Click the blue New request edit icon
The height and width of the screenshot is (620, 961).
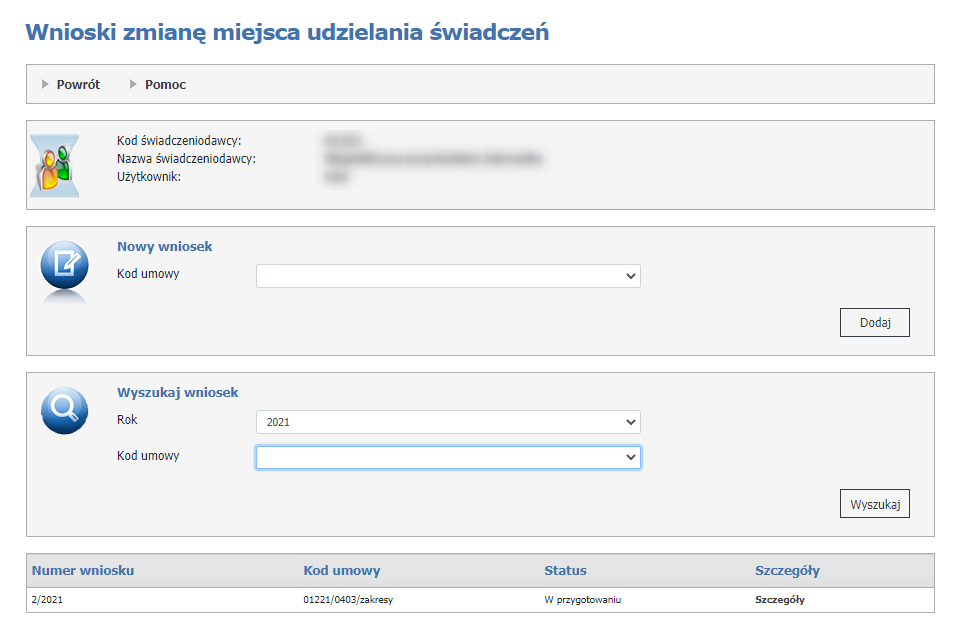(64, 265)
